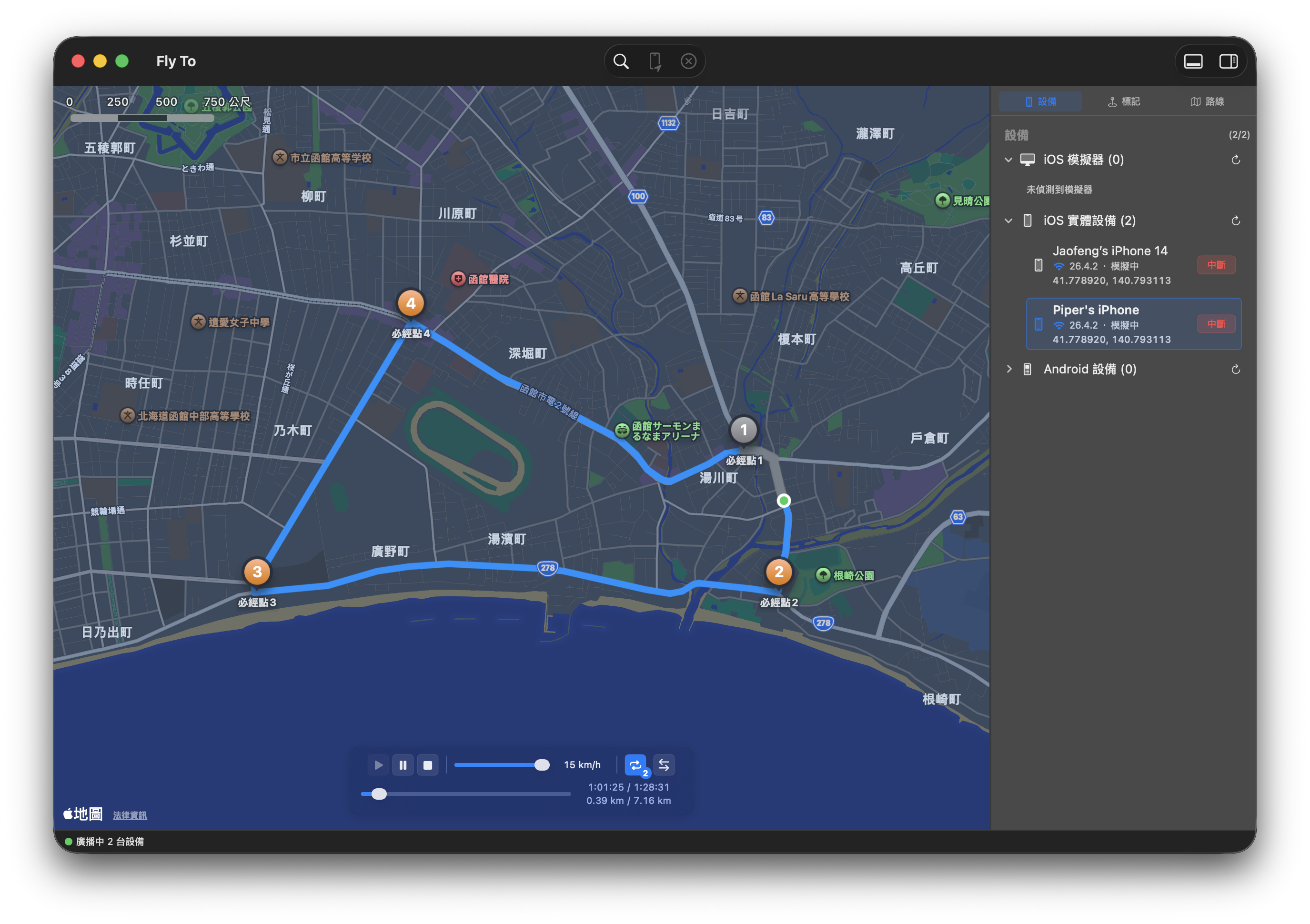This screenshot has width=1310, height=924.
Task: Toggle the bottom panel layout icon
Action: click(1193, 61)
